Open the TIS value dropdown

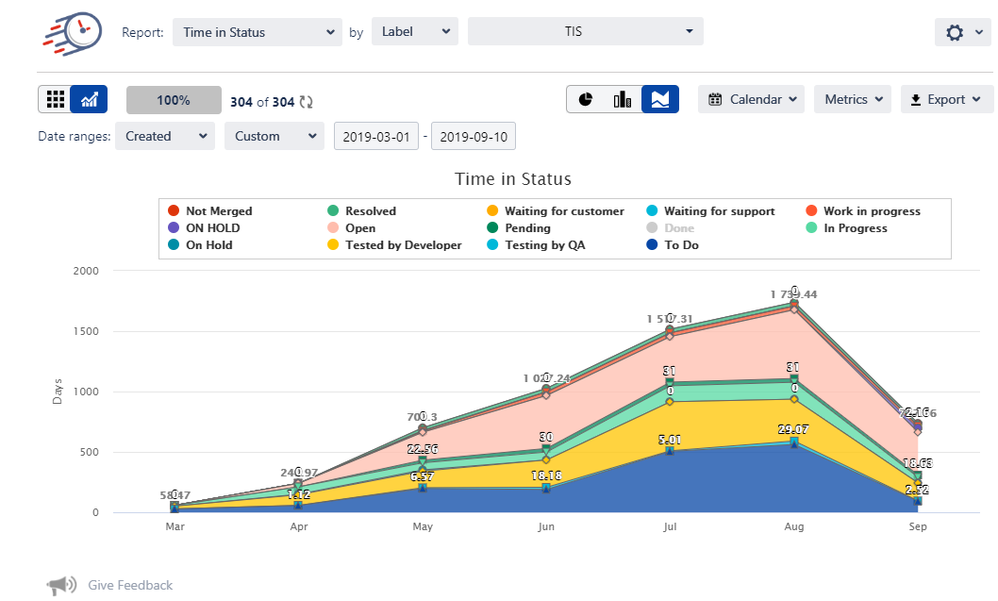tap(586, 31)
